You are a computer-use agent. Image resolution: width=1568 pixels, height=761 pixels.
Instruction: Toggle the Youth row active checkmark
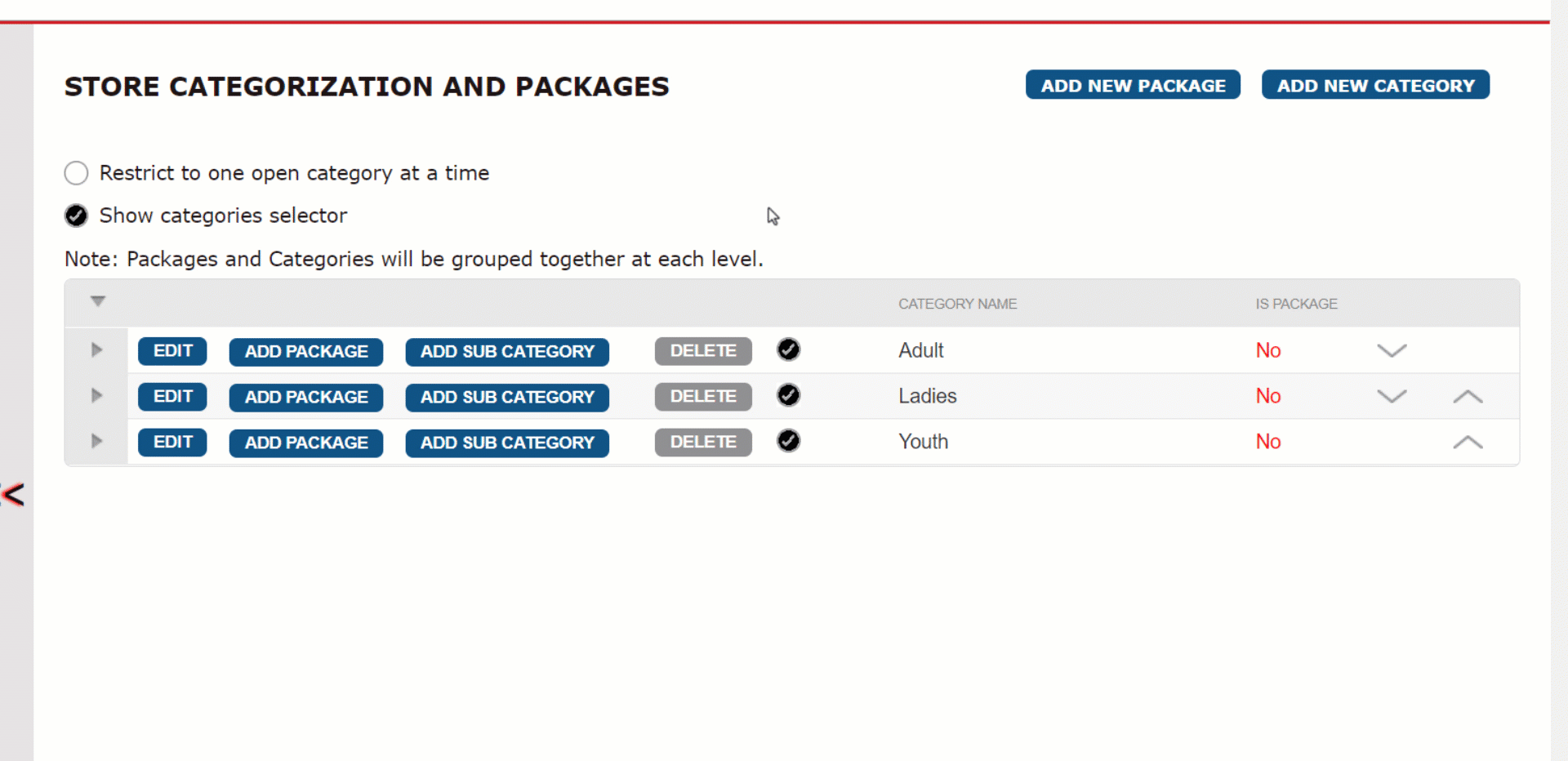click(x=788, y=441)
